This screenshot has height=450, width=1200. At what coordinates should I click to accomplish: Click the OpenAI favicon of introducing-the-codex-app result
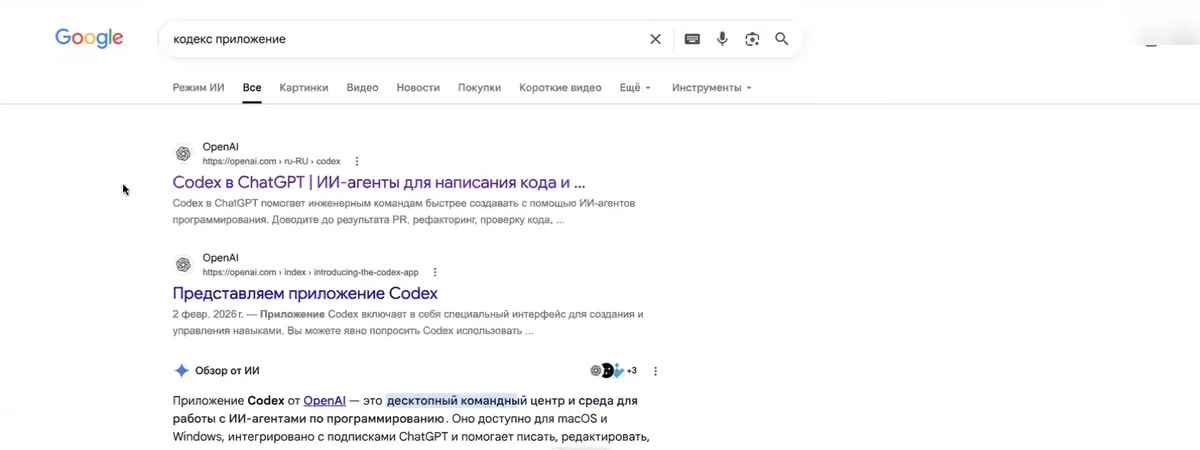[183, 264]
